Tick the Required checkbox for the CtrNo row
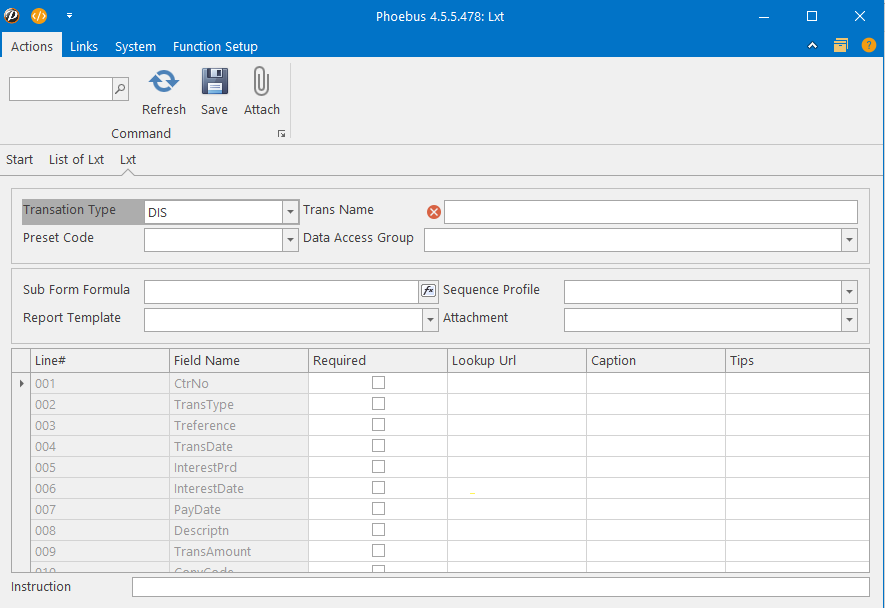This screenshot has height=608, width=885. pyautogui.click(x=378, y=383)
